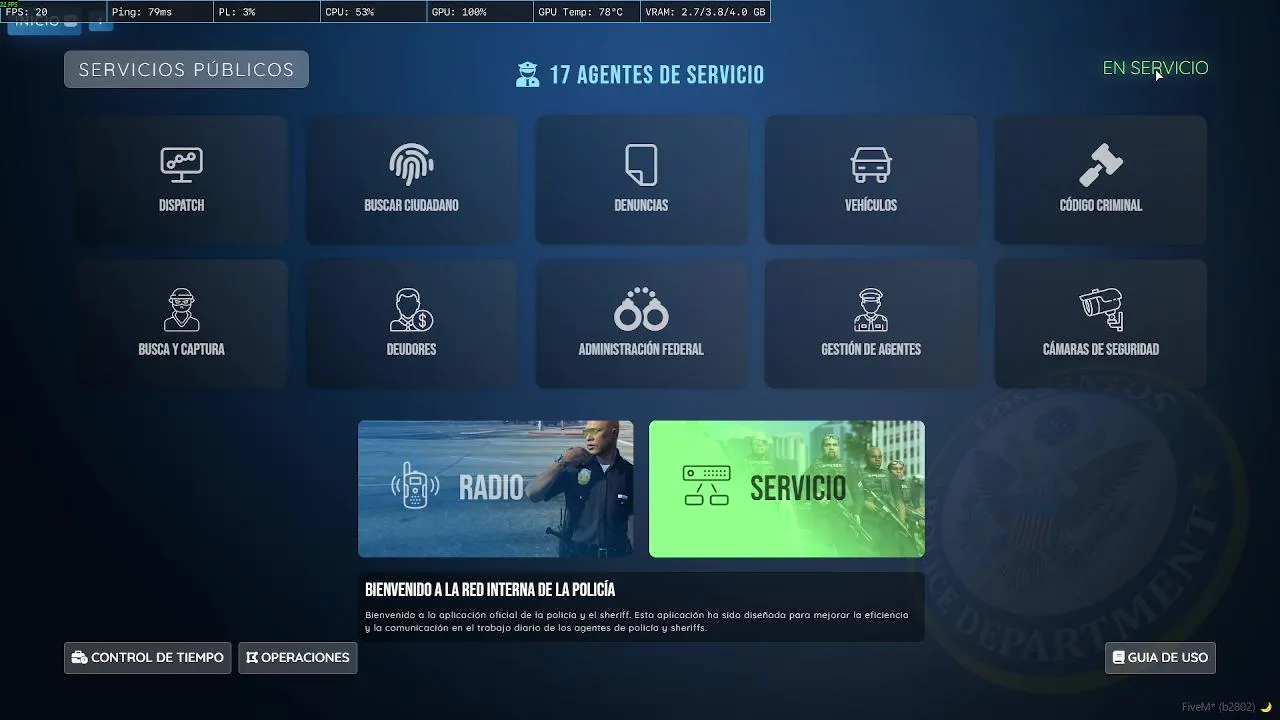Select the INICIO tab
This screenshot has width=1280, height=720.
pyautogui.click(x=44, y=22)
